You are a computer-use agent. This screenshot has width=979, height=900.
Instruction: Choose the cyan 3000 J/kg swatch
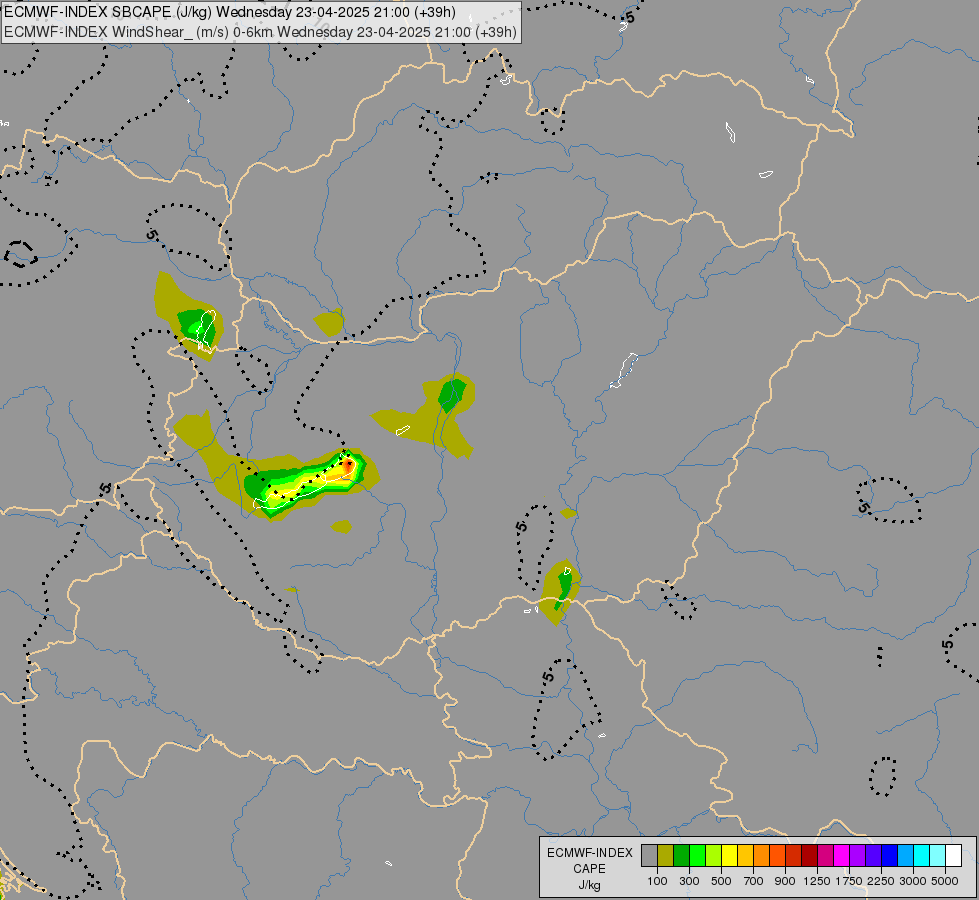[x=921, y=855]
